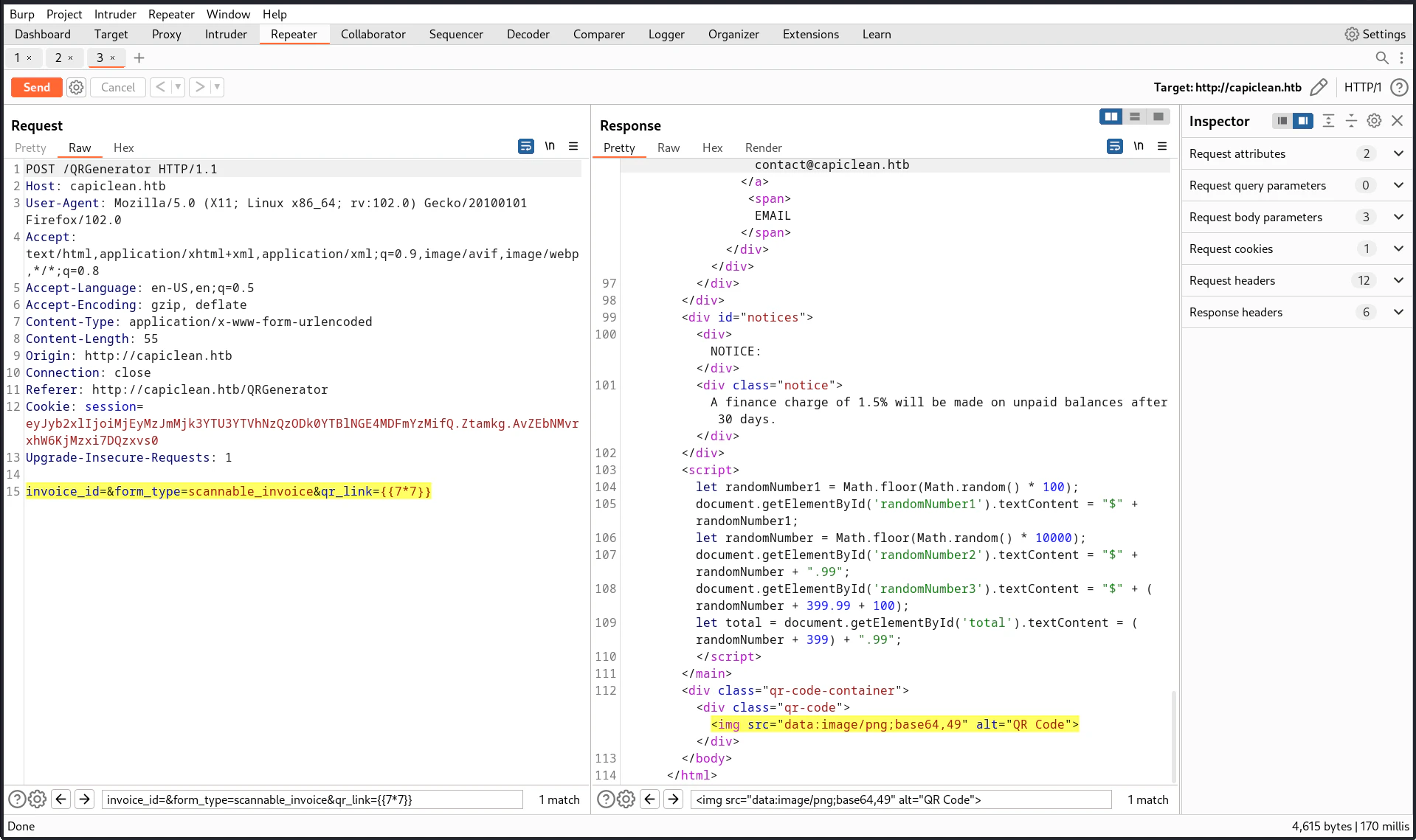Screen dimensions: 1416x840
Task: Open the Burp menu
Action: (22, 14)
